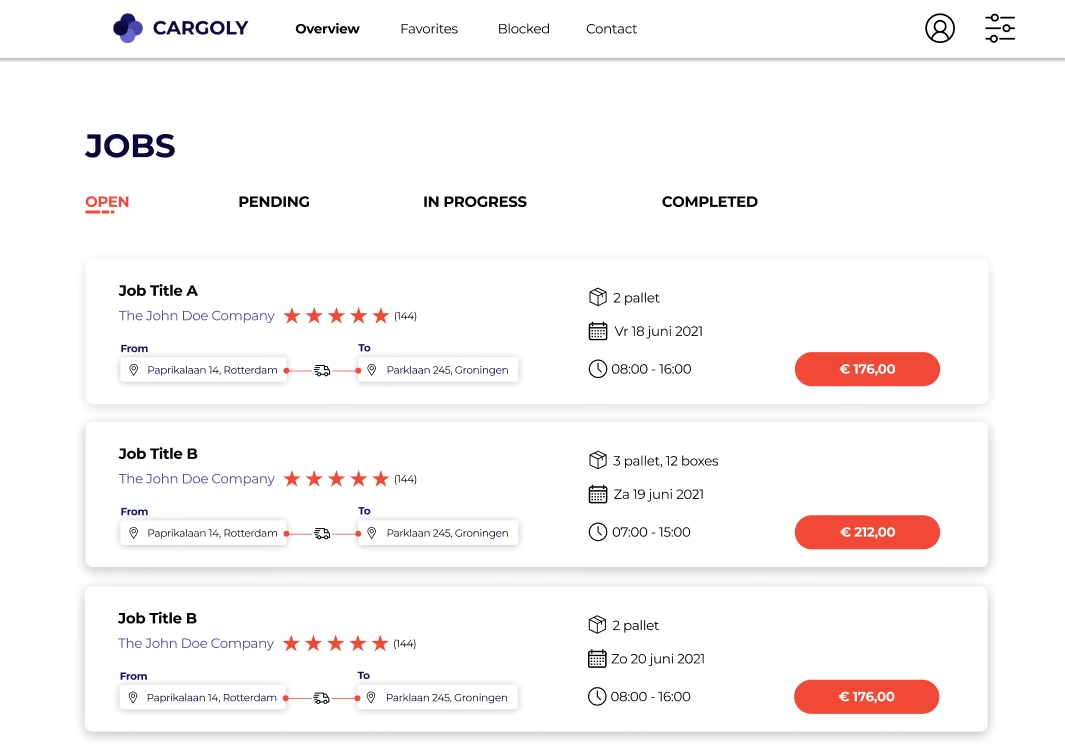Click the truck icon between From and To addresses
Screen dimensions: 1065x755
coord(322,369)
